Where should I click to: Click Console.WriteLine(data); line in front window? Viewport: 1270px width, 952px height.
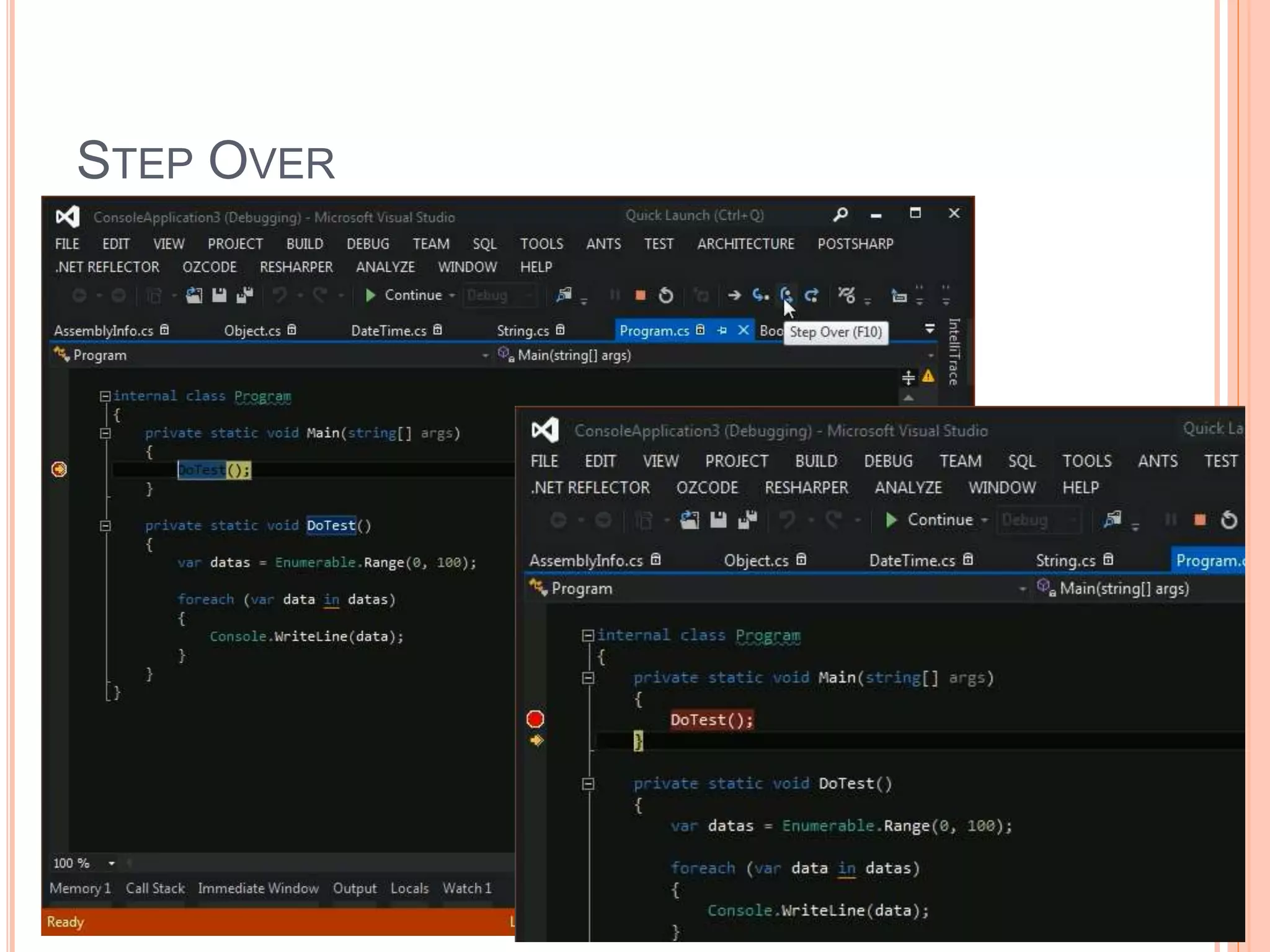818,910
